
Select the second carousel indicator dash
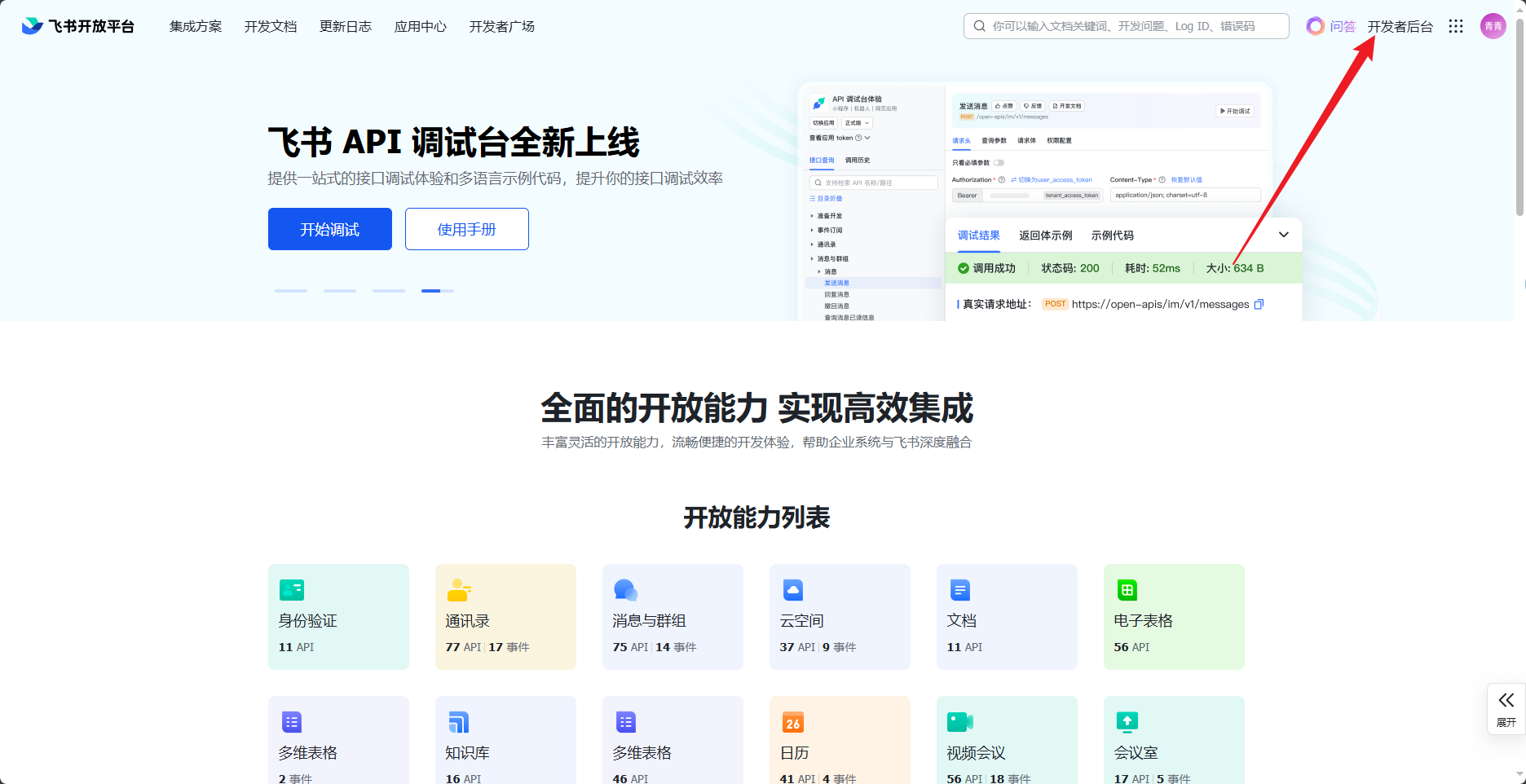[340, 291]
